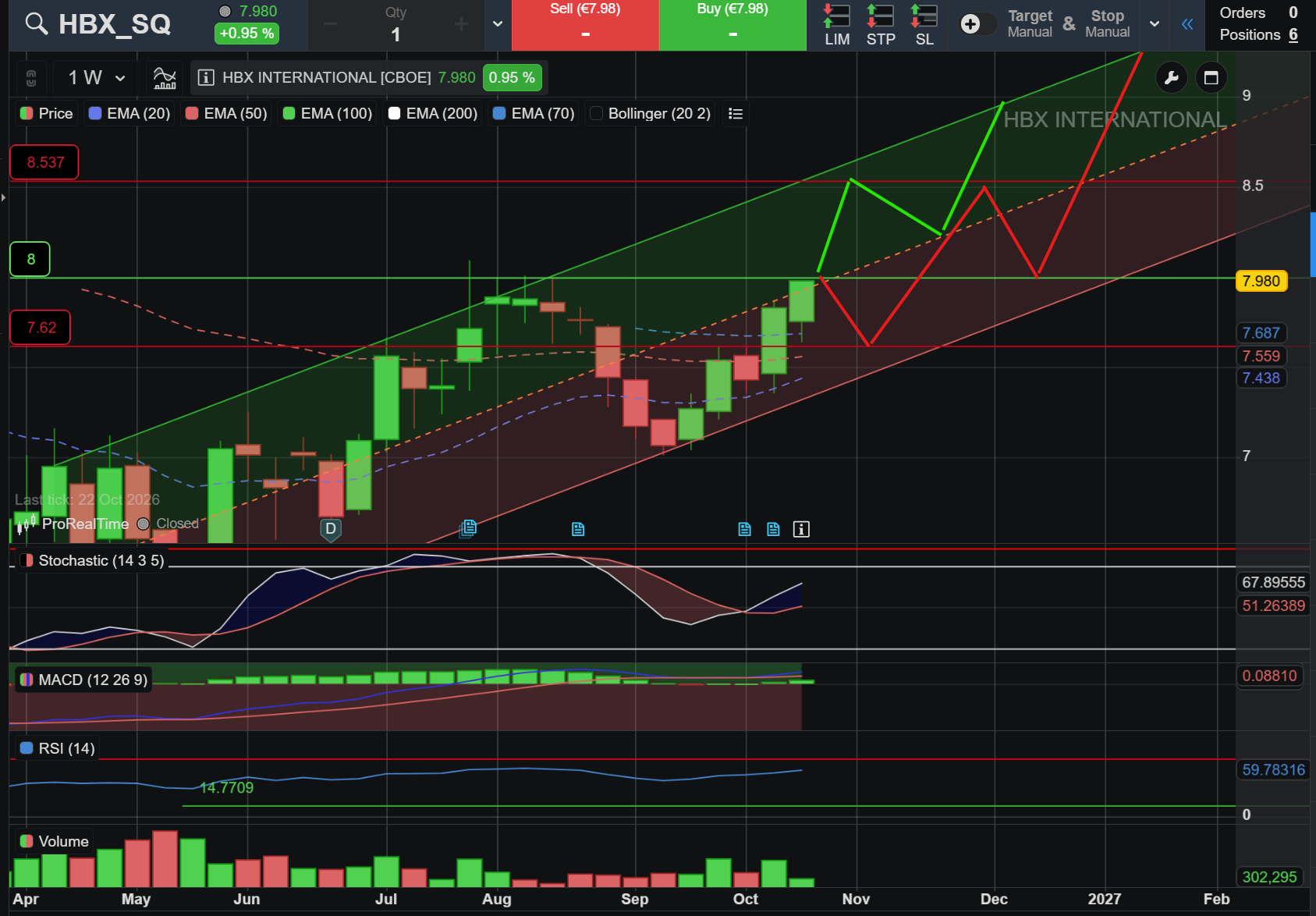Screen dimensions: 1316x916
Task: Open the instrument search magnifier
Action: click(x=36, y=24)
